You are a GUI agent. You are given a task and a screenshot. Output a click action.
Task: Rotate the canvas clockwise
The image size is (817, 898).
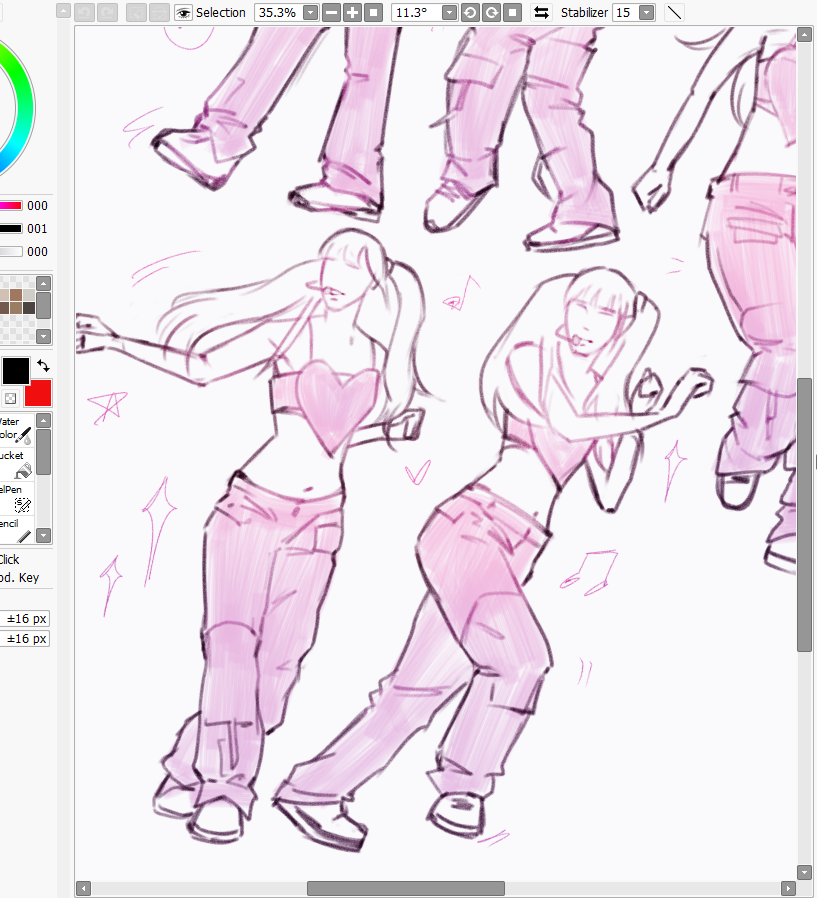pos(489,12)
